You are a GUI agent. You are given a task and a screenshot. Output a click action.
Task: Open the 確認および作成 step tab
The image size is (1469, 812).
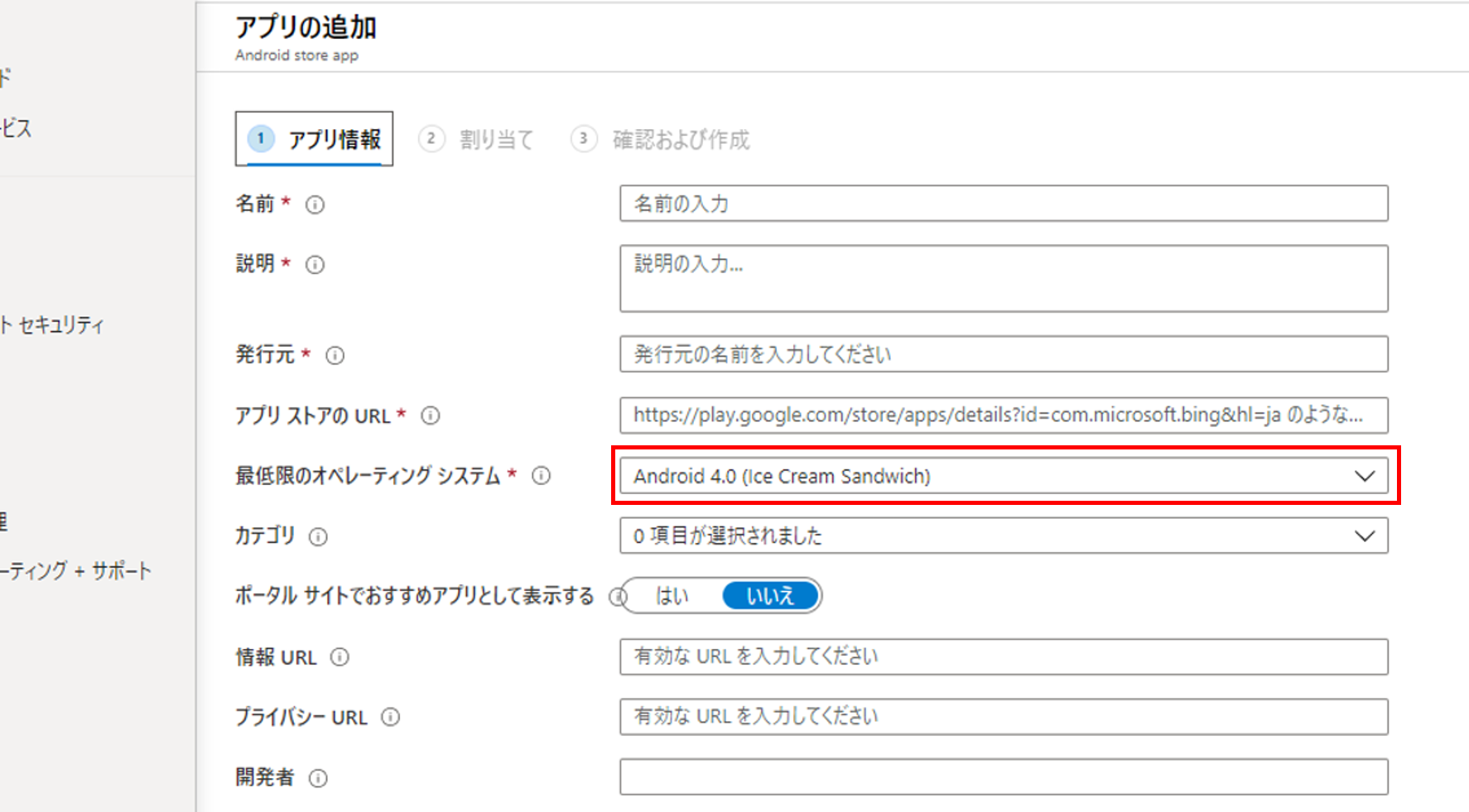[x=661, y=139]
